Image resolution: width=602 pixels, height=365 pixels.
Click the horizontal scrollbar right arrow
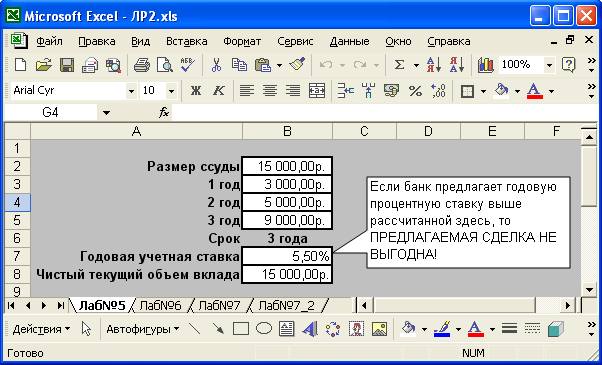pyautogui.click(x=567, y=306)
